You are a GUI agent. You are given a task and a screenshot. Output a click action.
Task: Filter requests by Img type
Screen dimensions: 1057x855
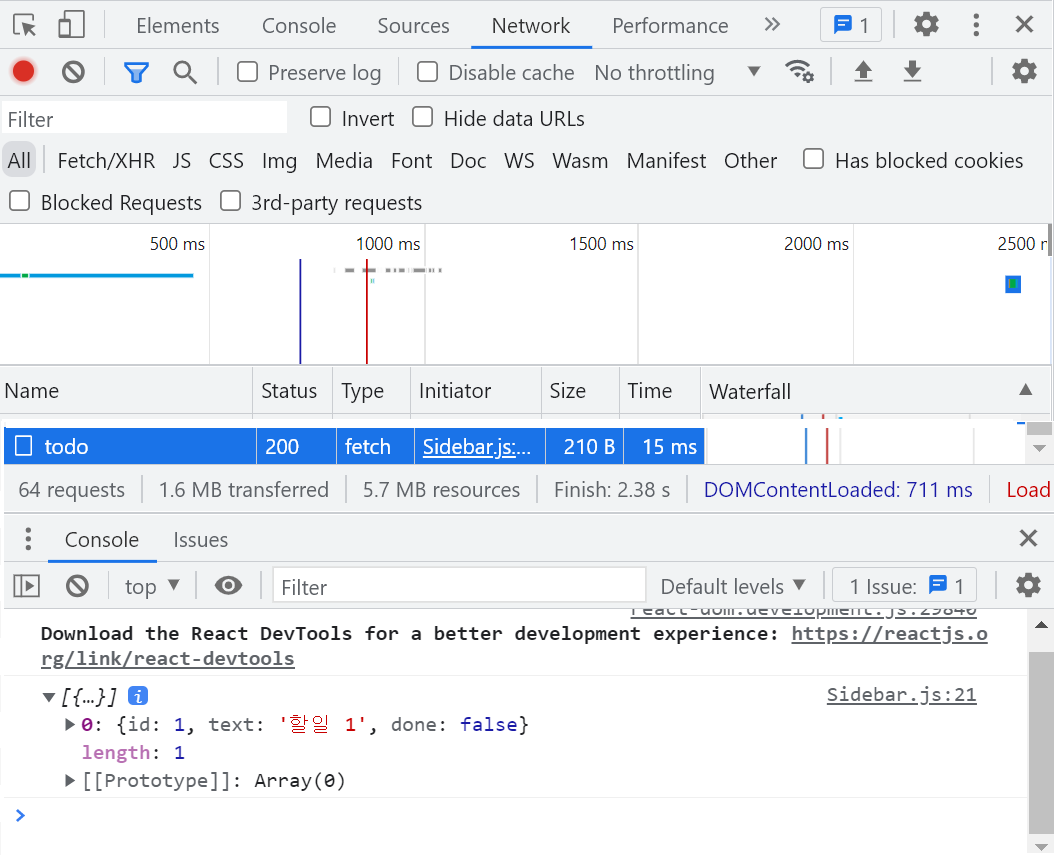pos(279,160)
